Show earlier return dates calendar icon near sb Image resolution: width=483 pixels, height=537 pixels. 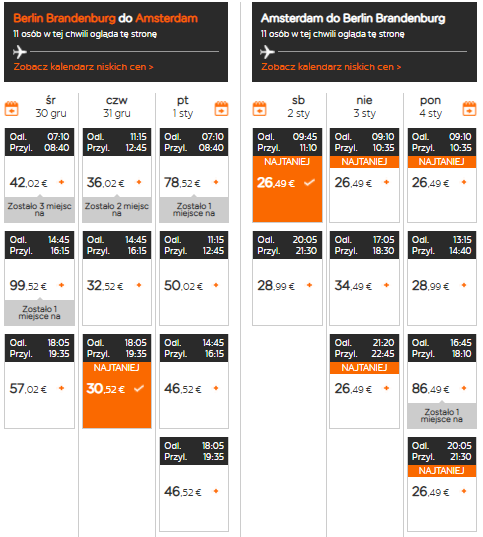pyautogui.click(x=259, y=109)
